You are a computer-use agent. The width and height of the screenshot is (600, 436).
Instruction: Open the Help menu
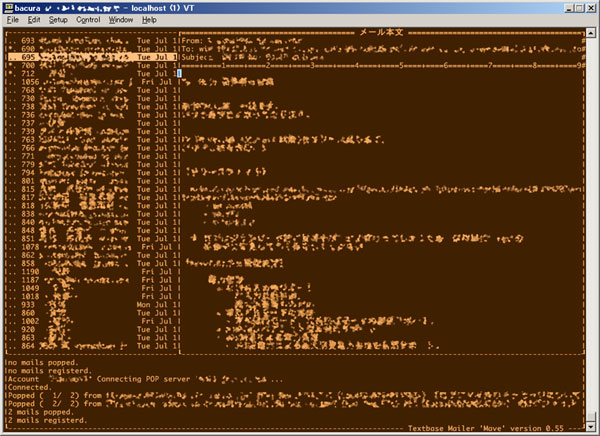click(149, 19)
